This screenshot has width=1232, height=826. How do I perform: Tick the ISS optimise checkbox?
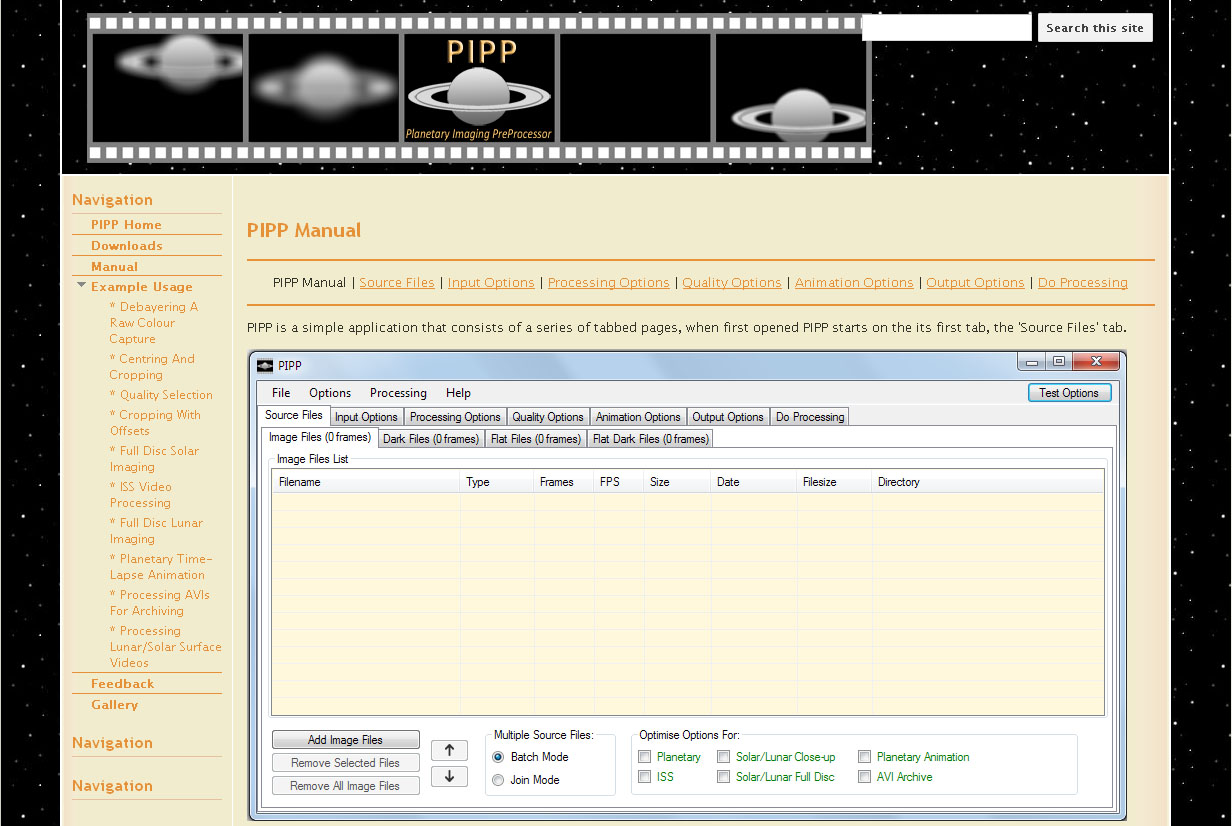click(x=645, y=777)
